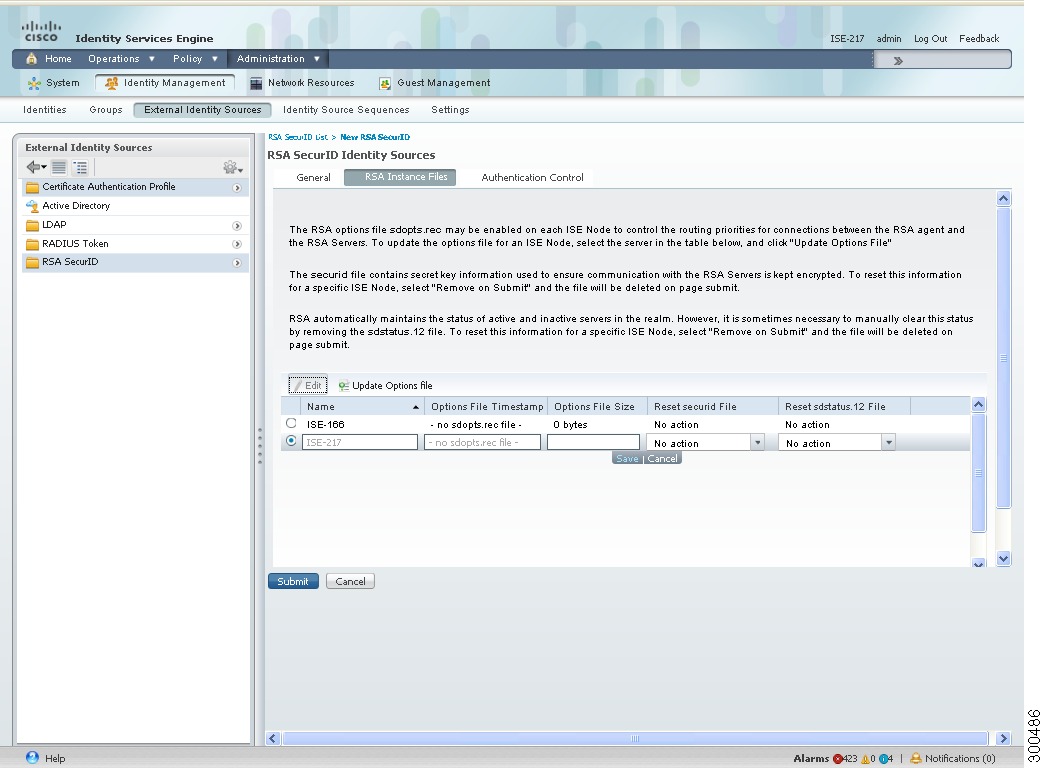Switch to the Authentication Control tab

532,177
